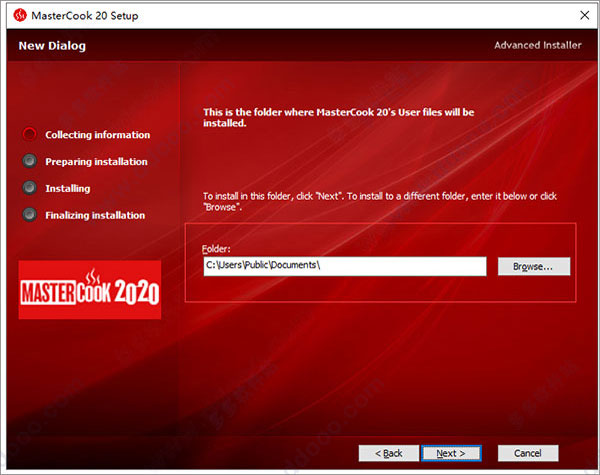
Task: Click the Advanced Installer label
Action: click(537, 46)
